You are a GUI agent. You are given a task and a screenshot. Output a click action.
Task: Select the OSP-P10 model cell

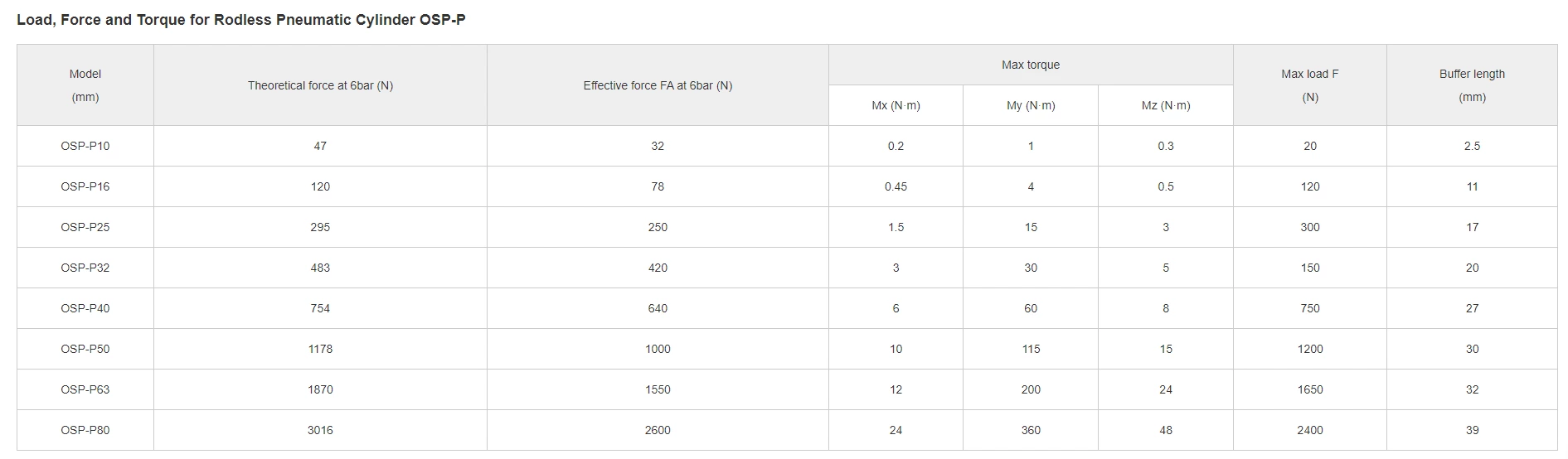(x=85, y=146)
